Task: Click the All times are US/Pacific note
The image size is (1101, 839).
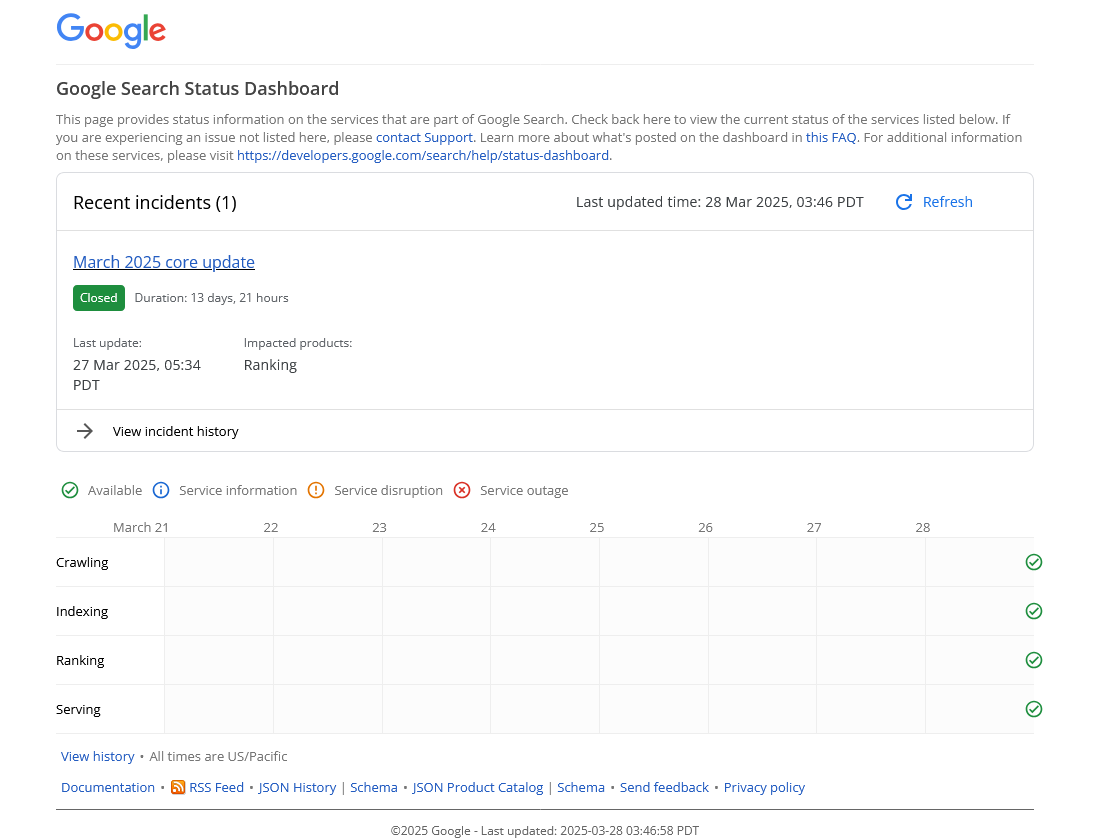Action: [218, 756]
